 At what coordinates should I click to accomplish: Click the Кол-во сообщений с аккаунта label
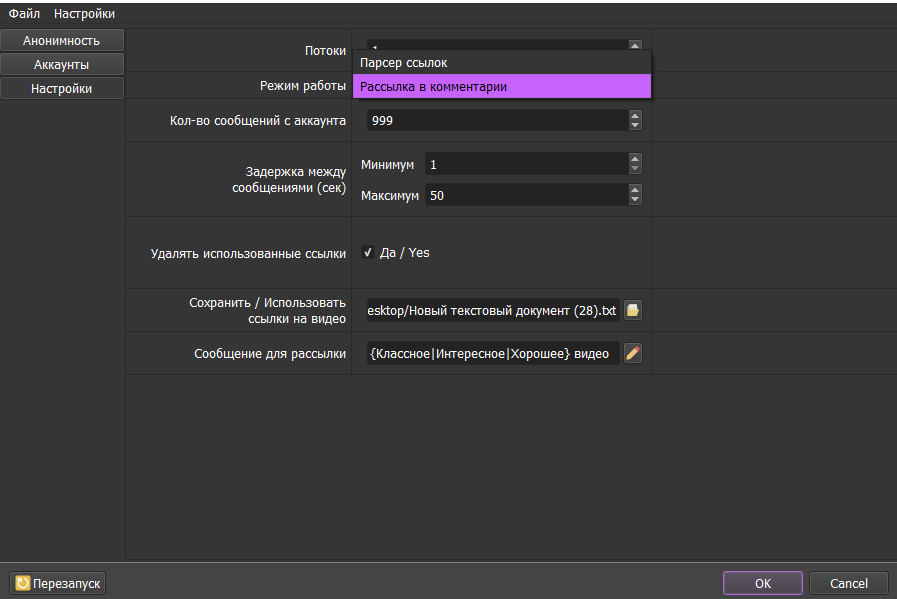pos(257,121)
